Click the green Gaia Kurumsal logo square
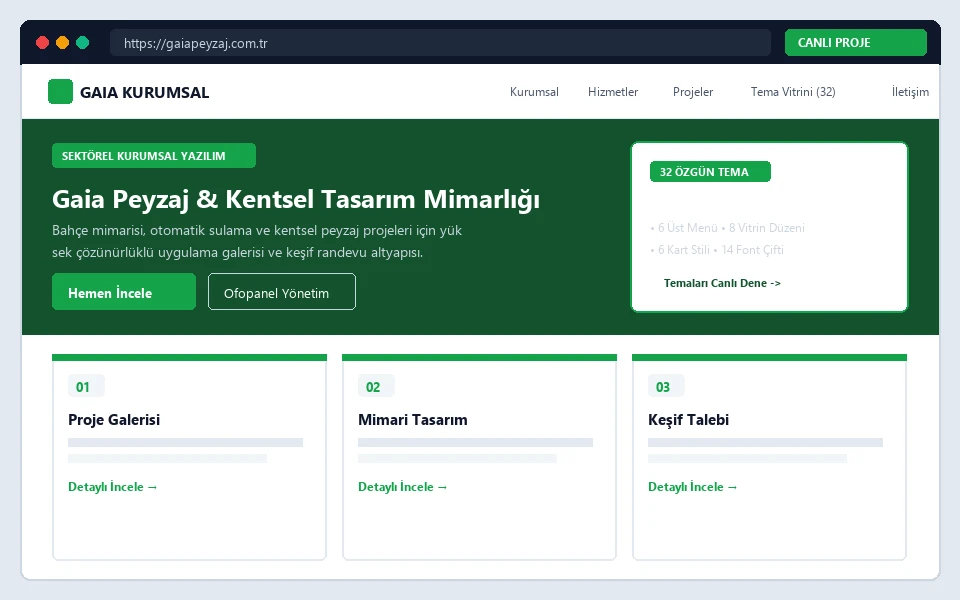This screenshot has height=600, width=960. (x=61, y=92)
